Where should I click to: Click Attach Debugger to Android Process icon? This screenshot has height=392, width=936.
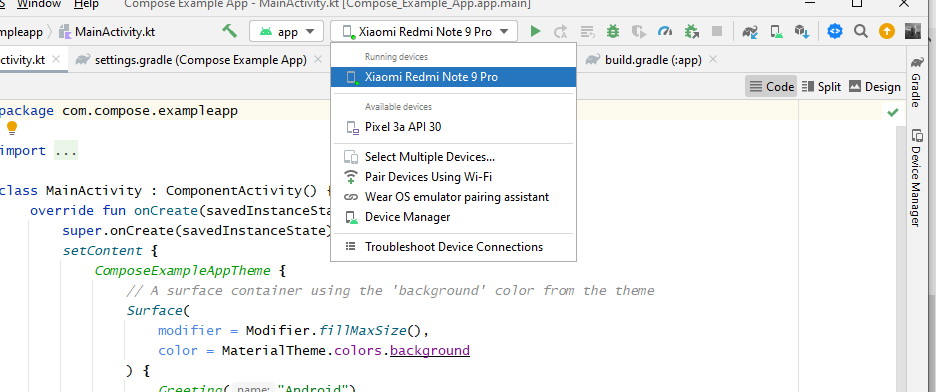(x=692, y=32)
